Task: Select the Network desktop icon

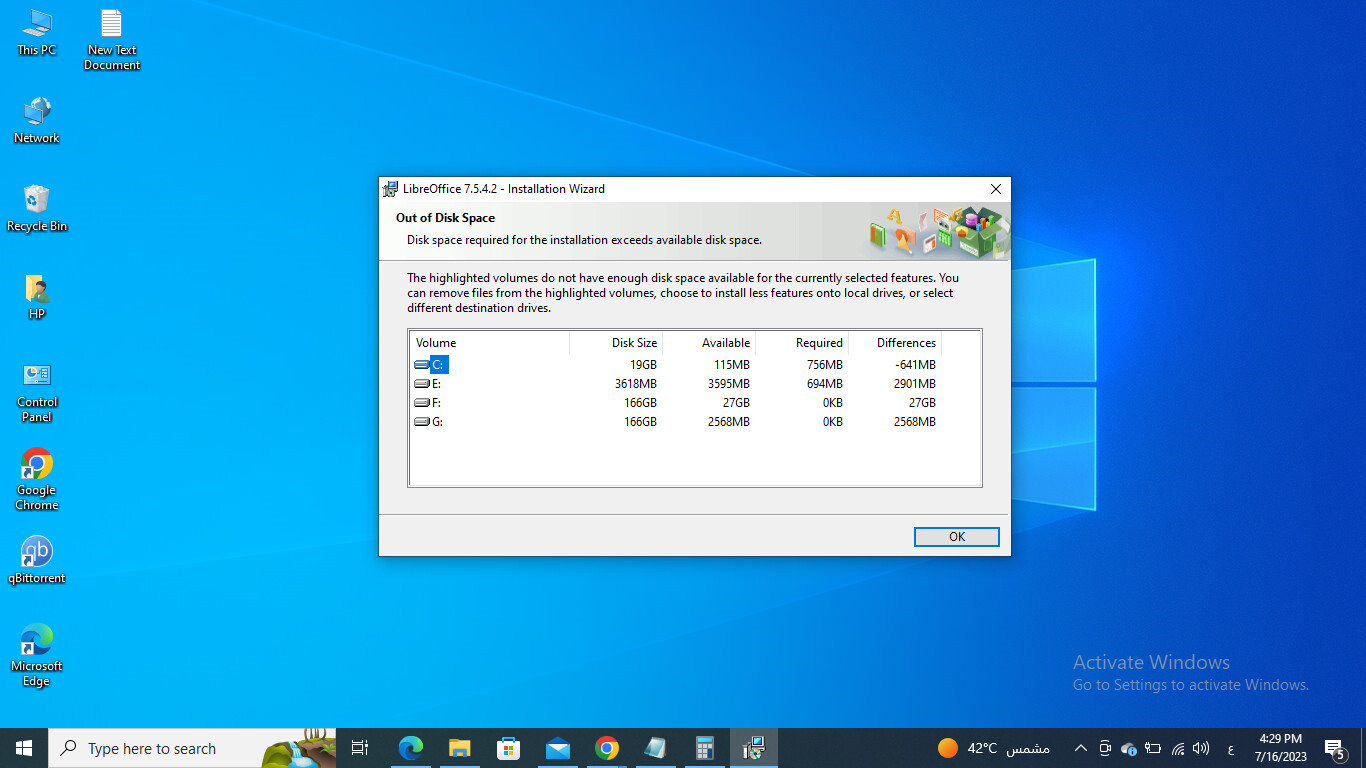Action: 37,121
